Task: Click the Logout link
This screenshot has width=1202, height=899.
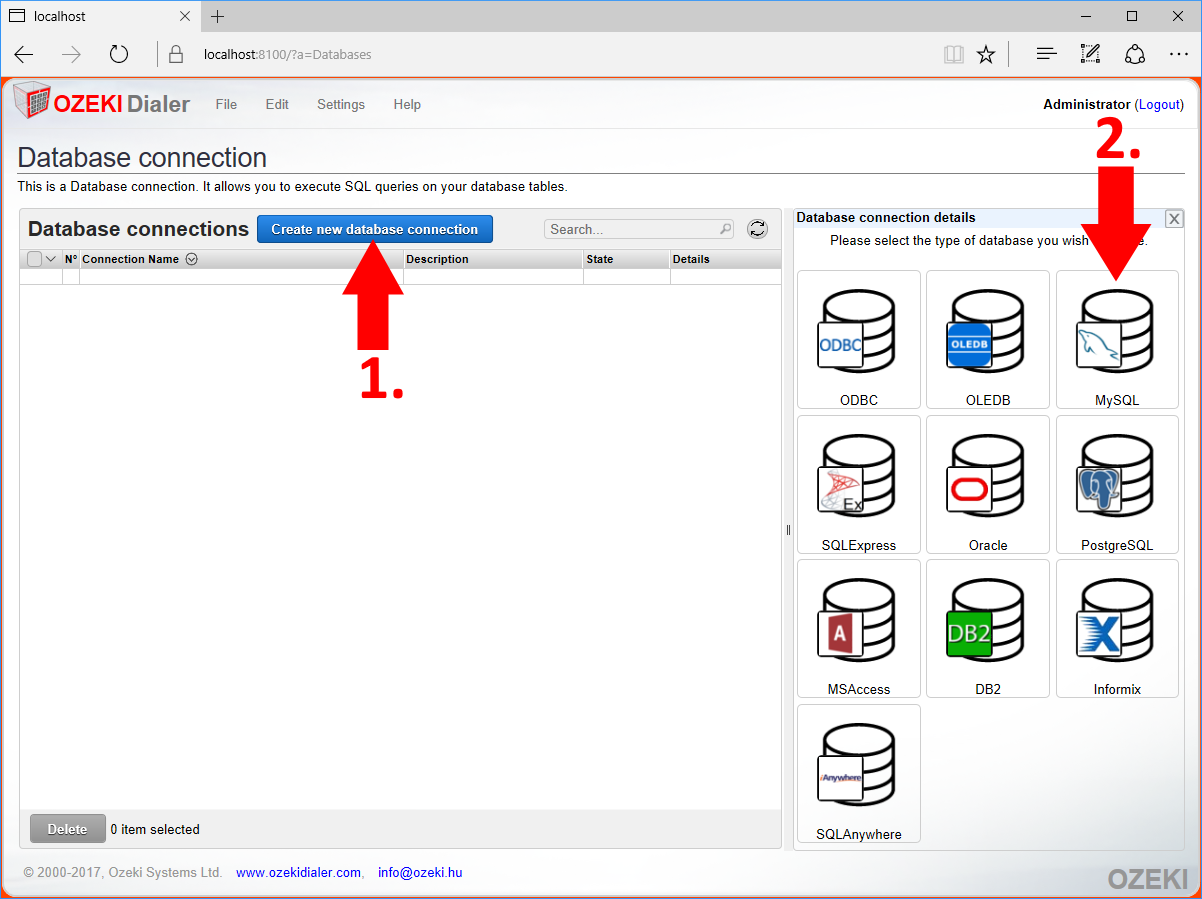Action: pyautogui.click(x=1159, y=104)
